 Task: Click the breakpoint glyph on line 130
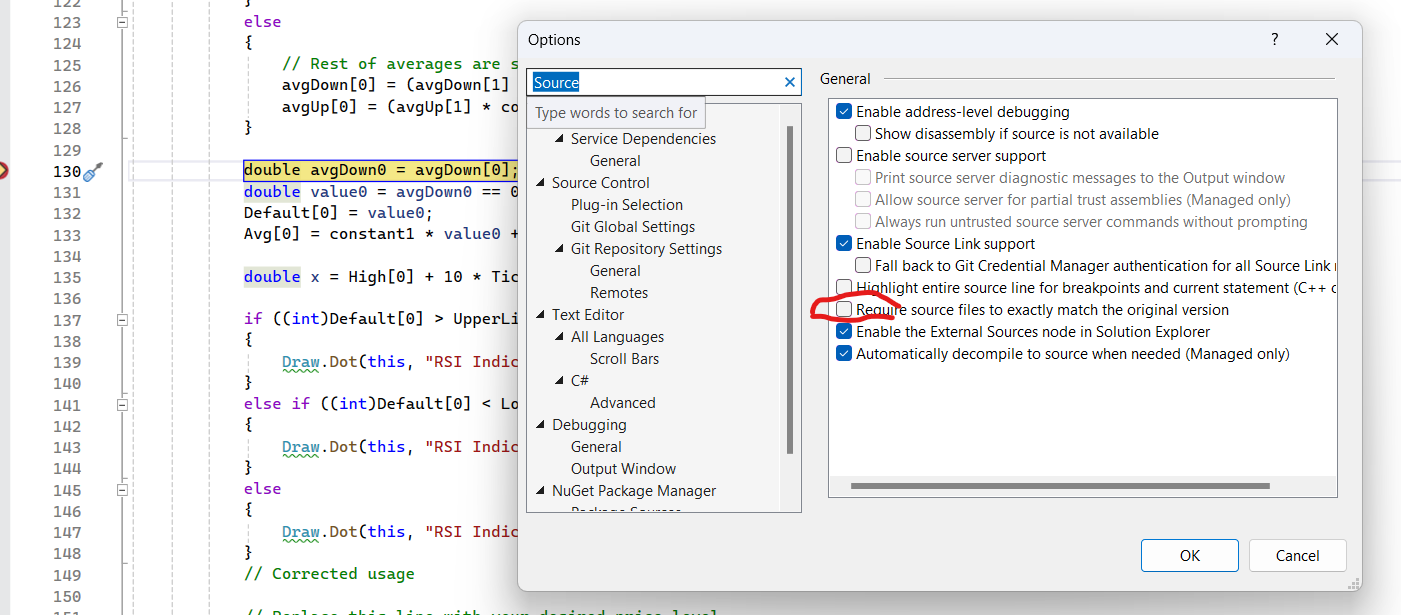(3, 171)
